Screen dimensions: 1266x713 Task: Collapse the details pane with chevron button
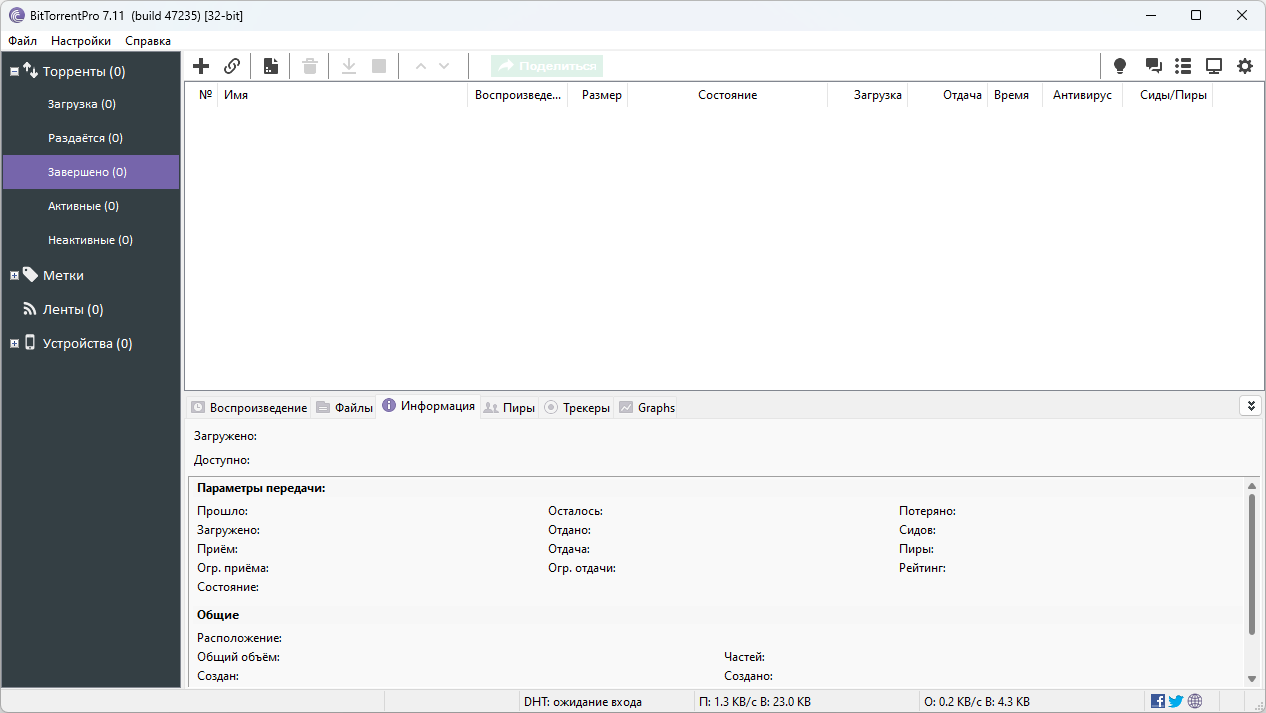[1250, 405]
